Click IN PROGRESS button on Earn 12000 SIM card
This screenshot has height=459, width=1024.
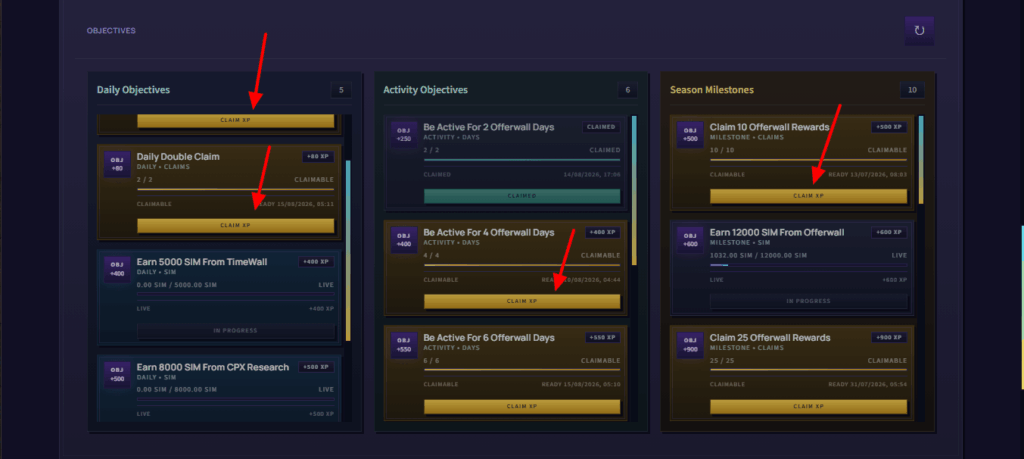[x=808, y=301]
